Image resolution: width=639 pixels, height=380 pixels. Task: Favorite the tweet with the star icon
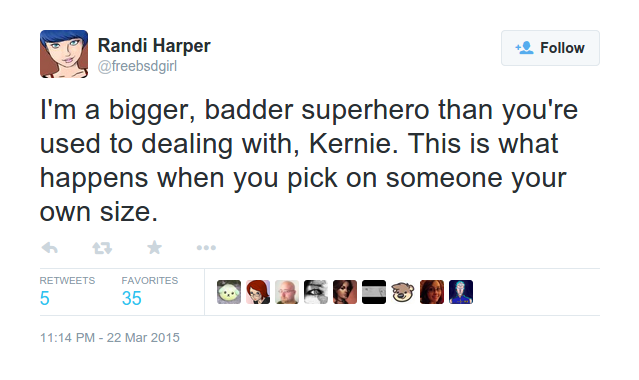click(154, 247)
